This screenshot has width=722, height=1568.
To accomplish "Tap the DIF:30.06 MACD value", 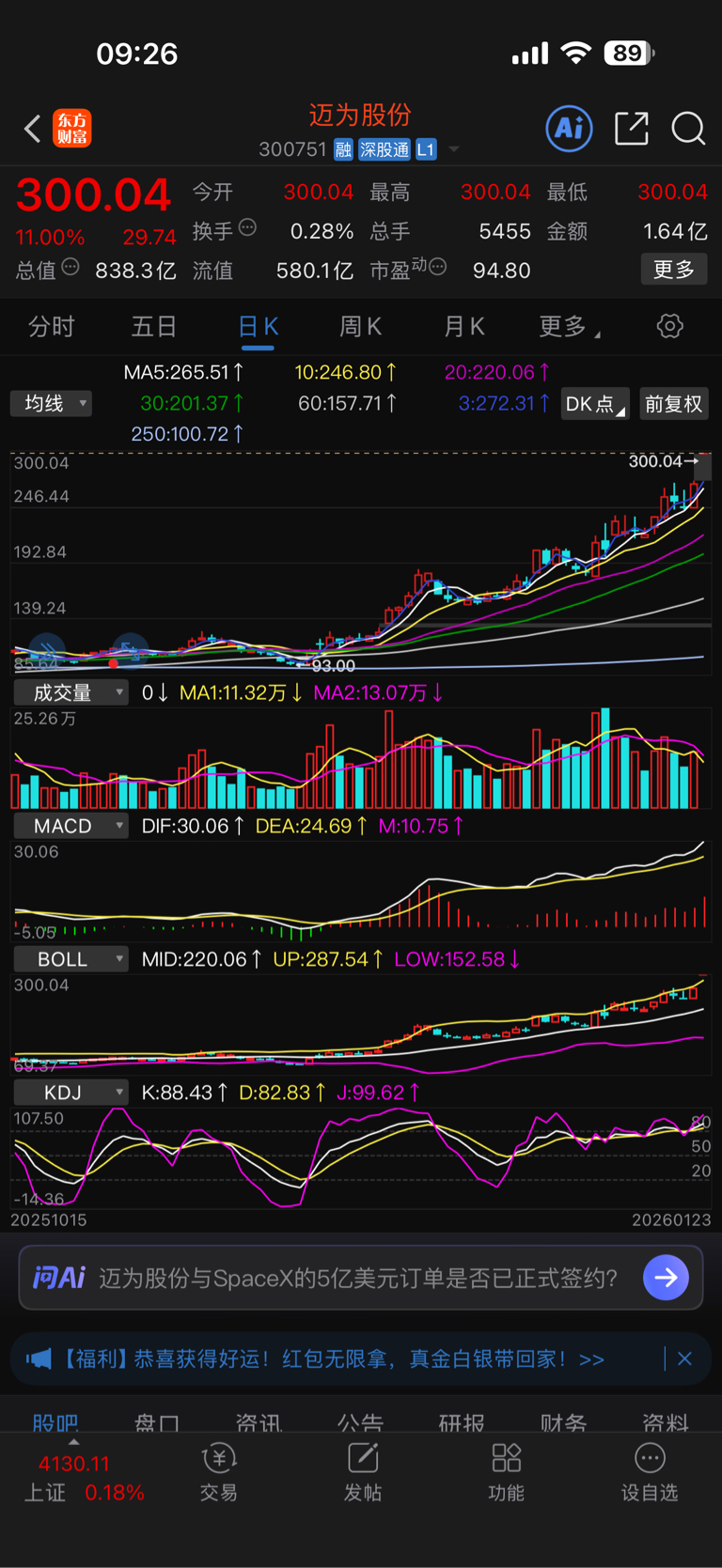I will pyautogui.click(x=193, y=826).
